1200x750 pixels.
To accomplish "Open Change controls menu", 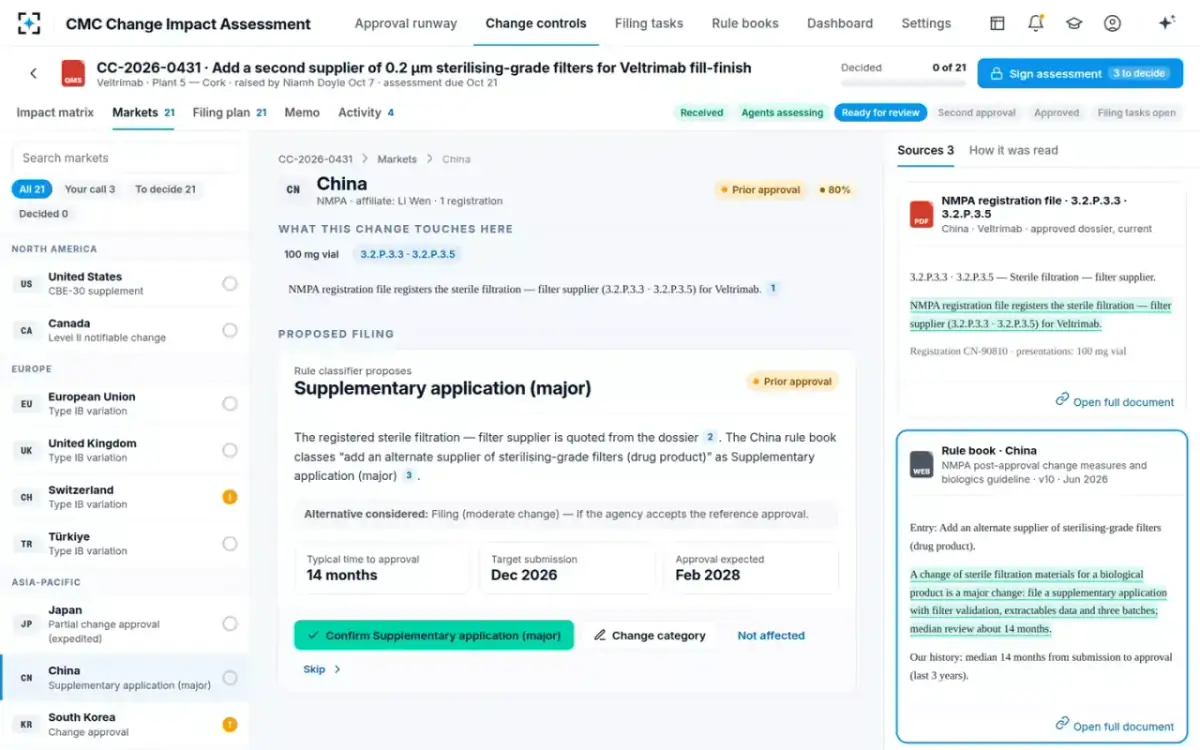I will 536,23.
